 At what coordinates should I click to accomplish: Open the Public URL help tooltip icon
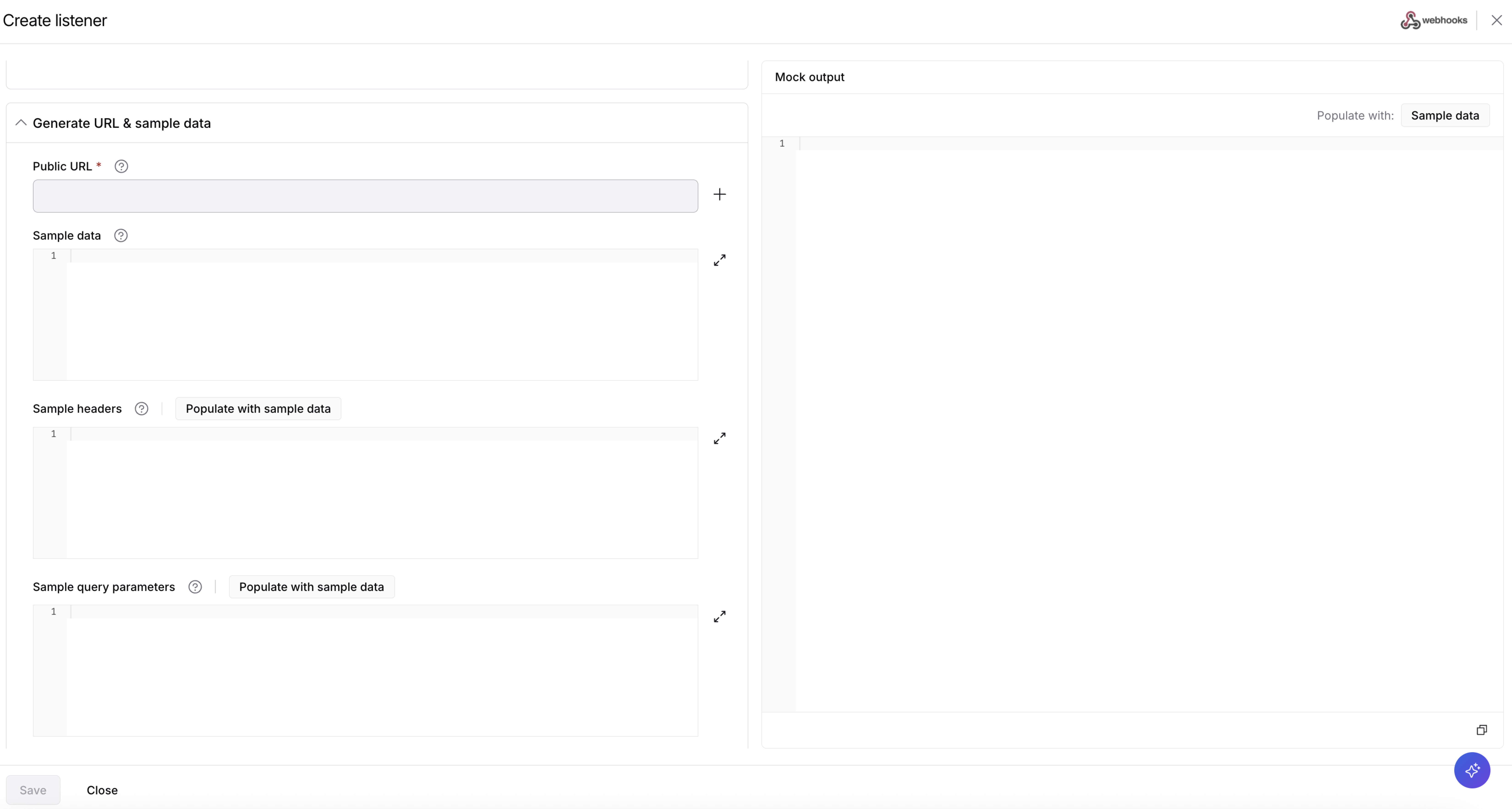121,167
